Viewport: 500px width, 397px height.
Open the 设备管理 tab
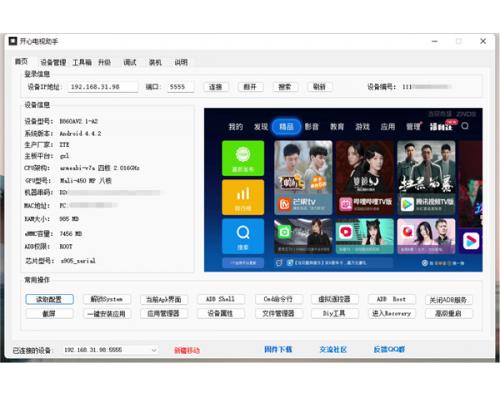[53, 62]
